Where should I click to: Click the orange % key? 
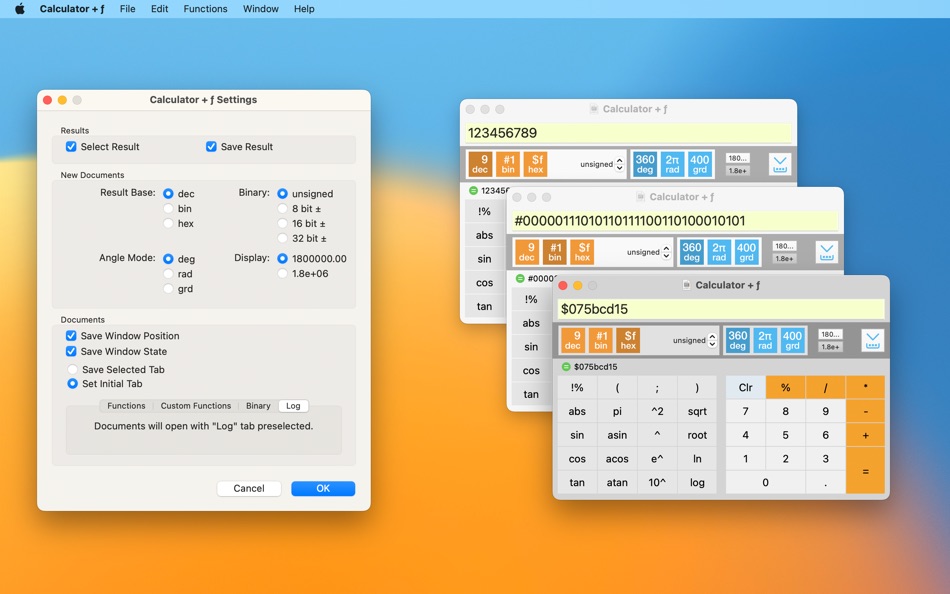pos(785,388)
